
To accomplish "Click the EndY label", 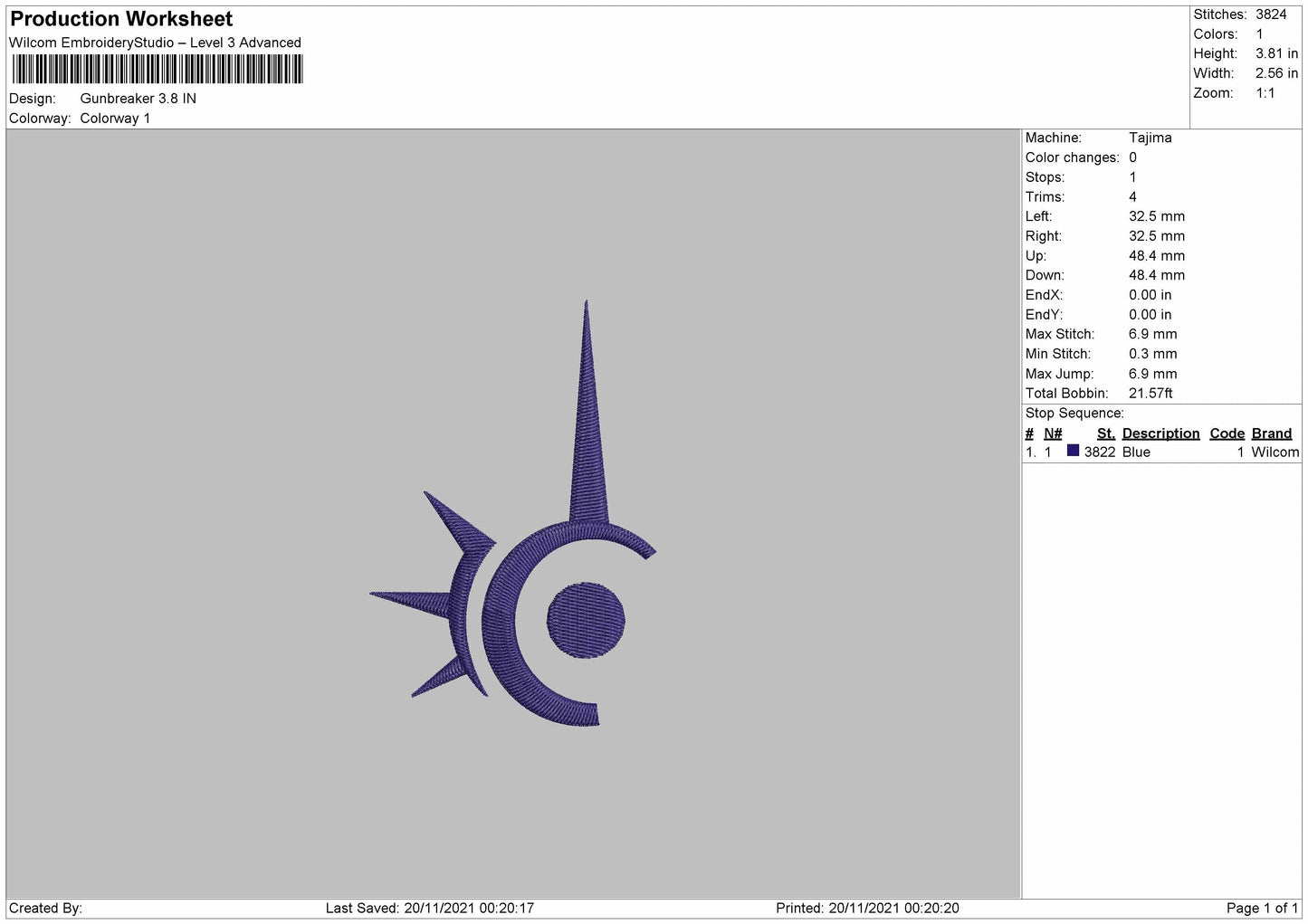I will tap(1044, 315).
